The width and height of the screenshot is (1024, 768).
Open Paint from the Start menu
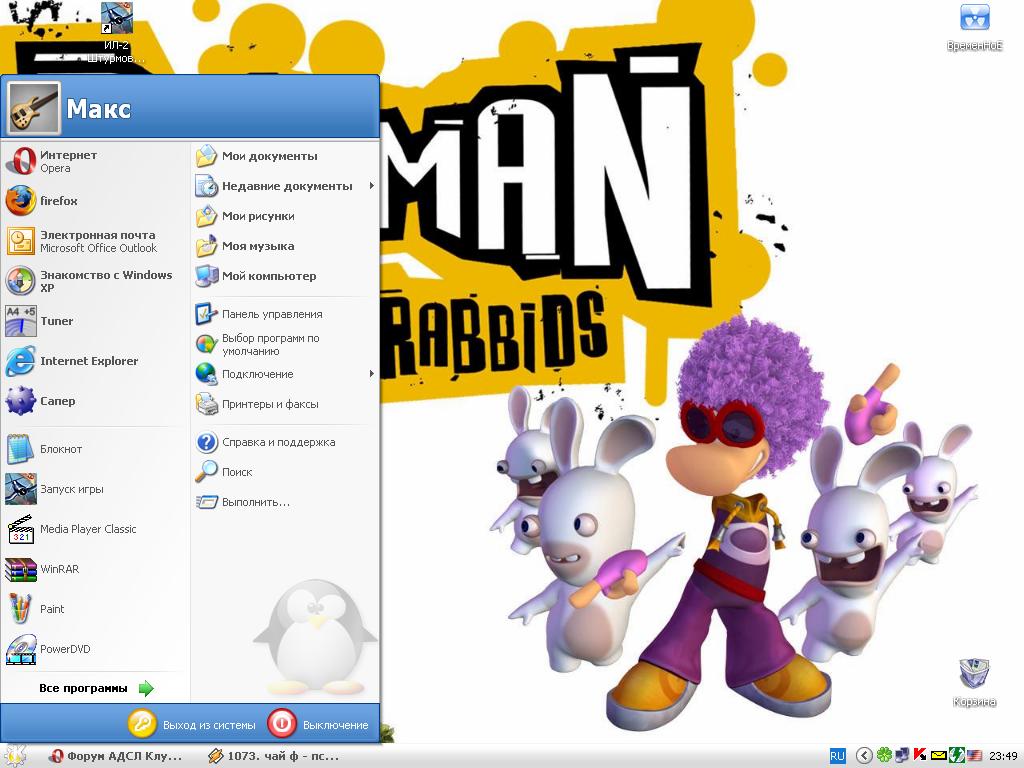click(x=95, y=609)
